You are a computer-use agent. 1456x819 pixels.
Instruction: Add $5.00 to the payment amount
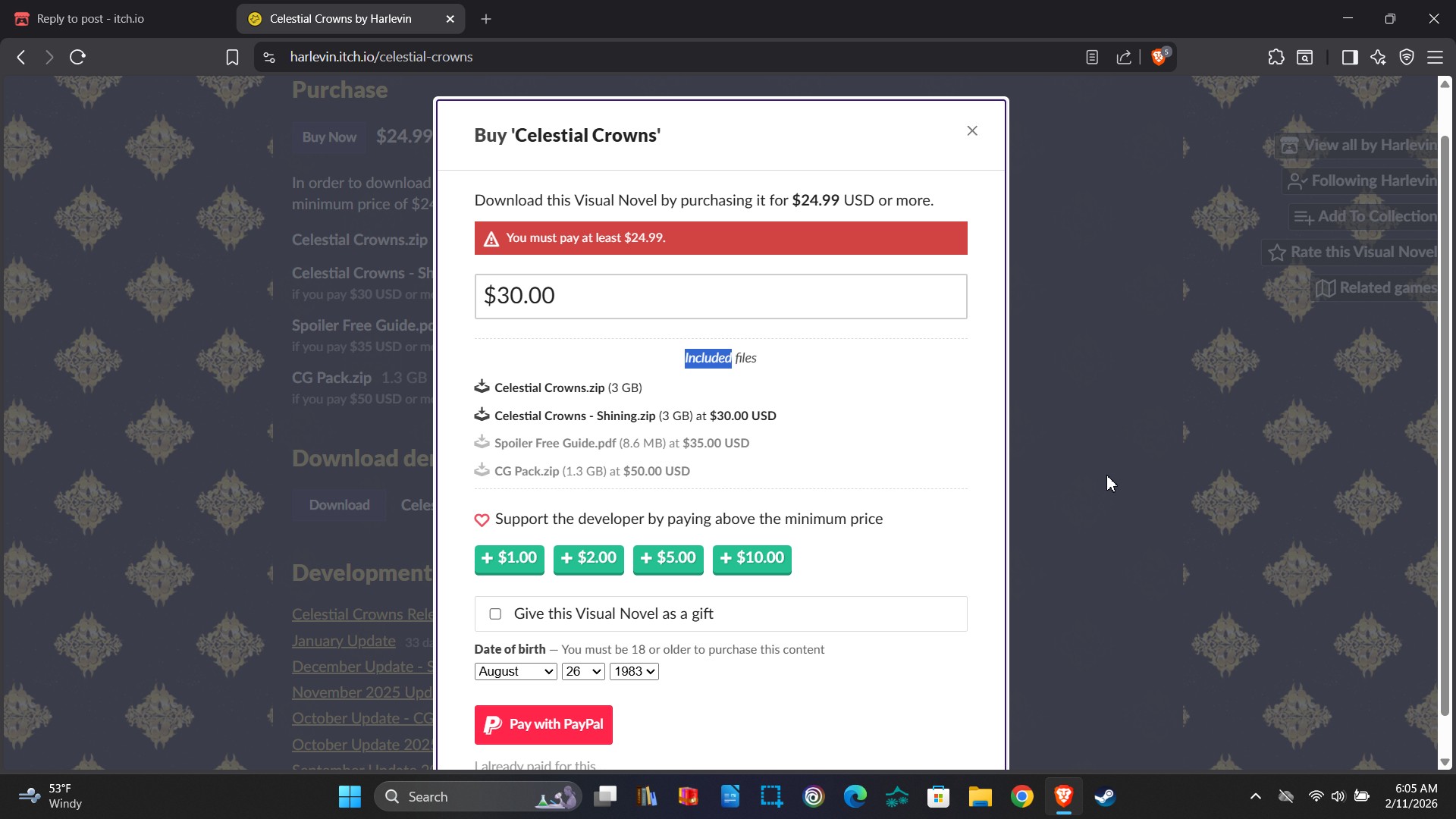coord(668,559)
